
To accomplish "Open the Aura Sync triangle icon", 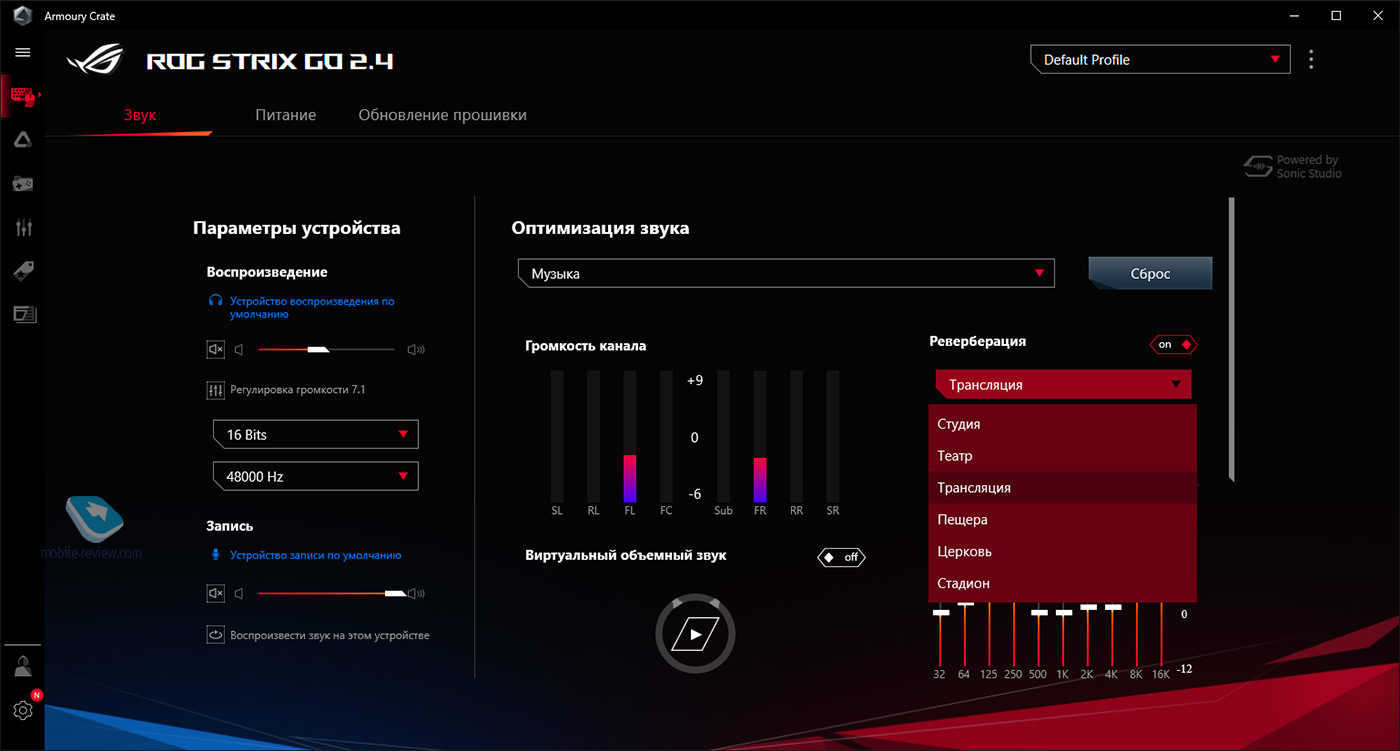I will [22, 140].
